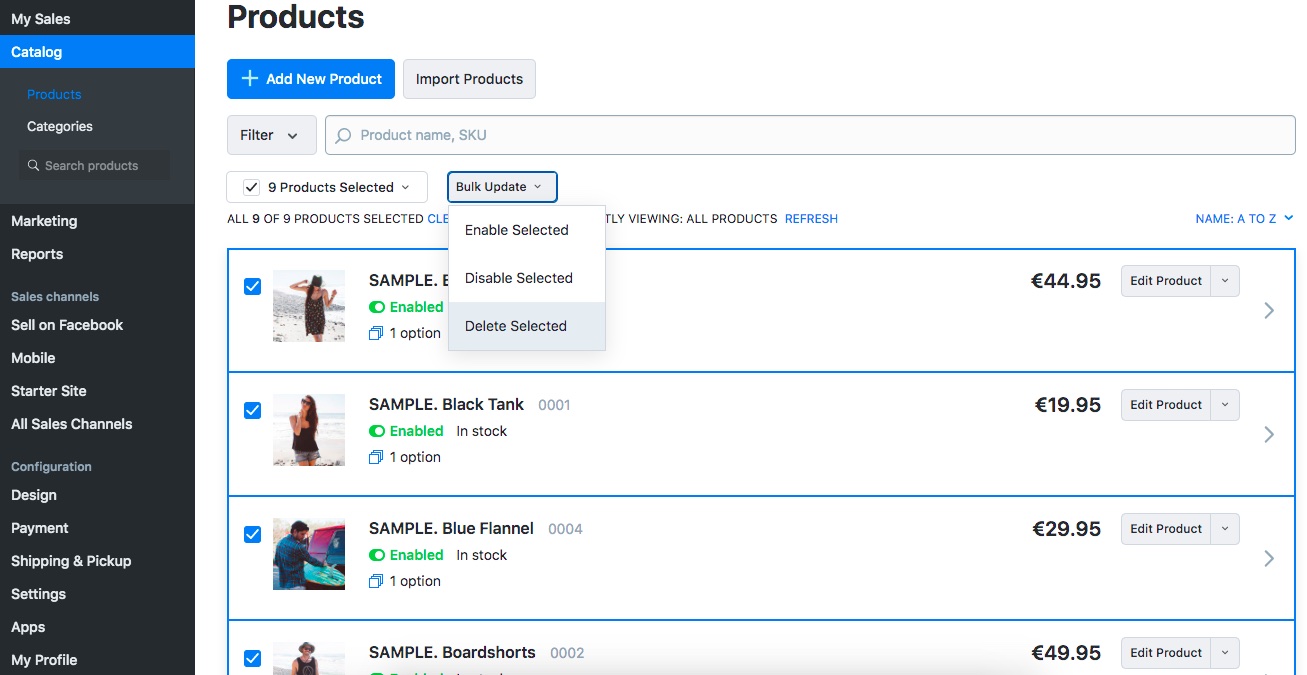1307x675 pixels.
Task: Click the options icon under SAMPLE. Black Tank
Action: (x=376, y=457)
